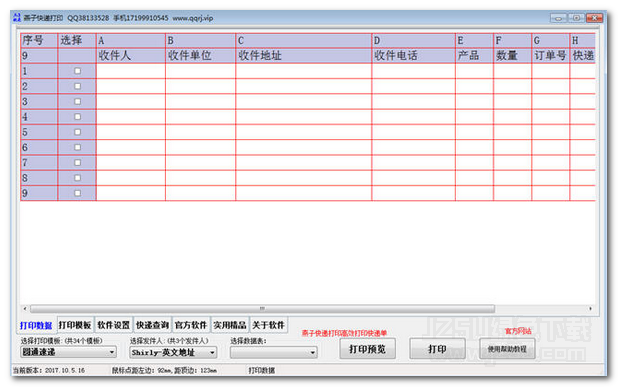Click the 使用帮助教程 button
The image size is (618, 387).
507,349
